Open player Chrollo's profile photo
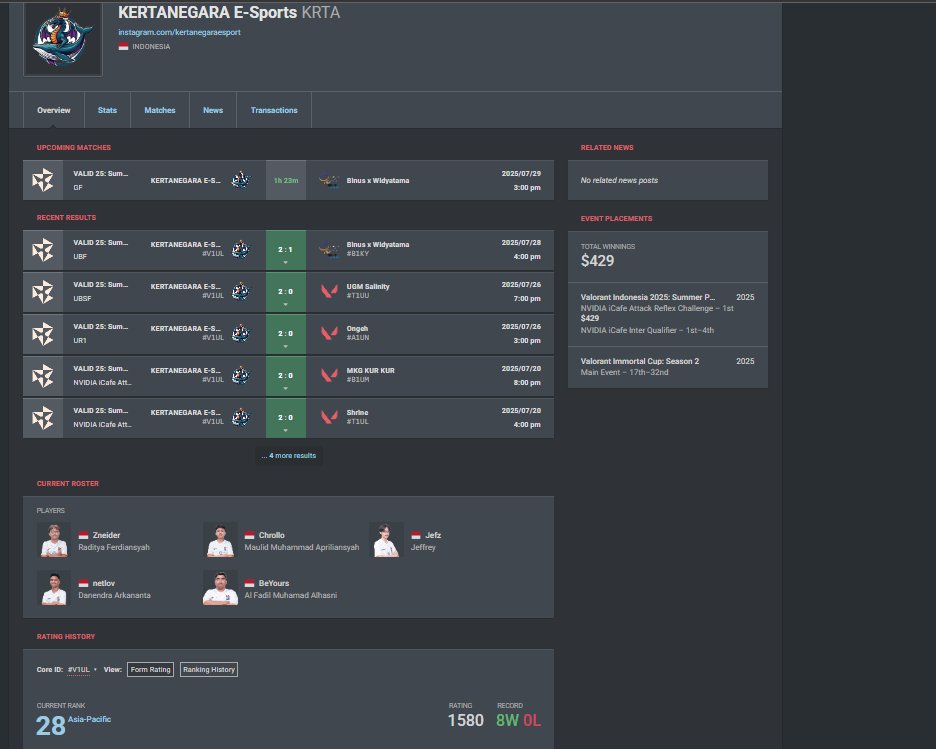The width and height of the screenshot is (936, 749). point(220,540)
